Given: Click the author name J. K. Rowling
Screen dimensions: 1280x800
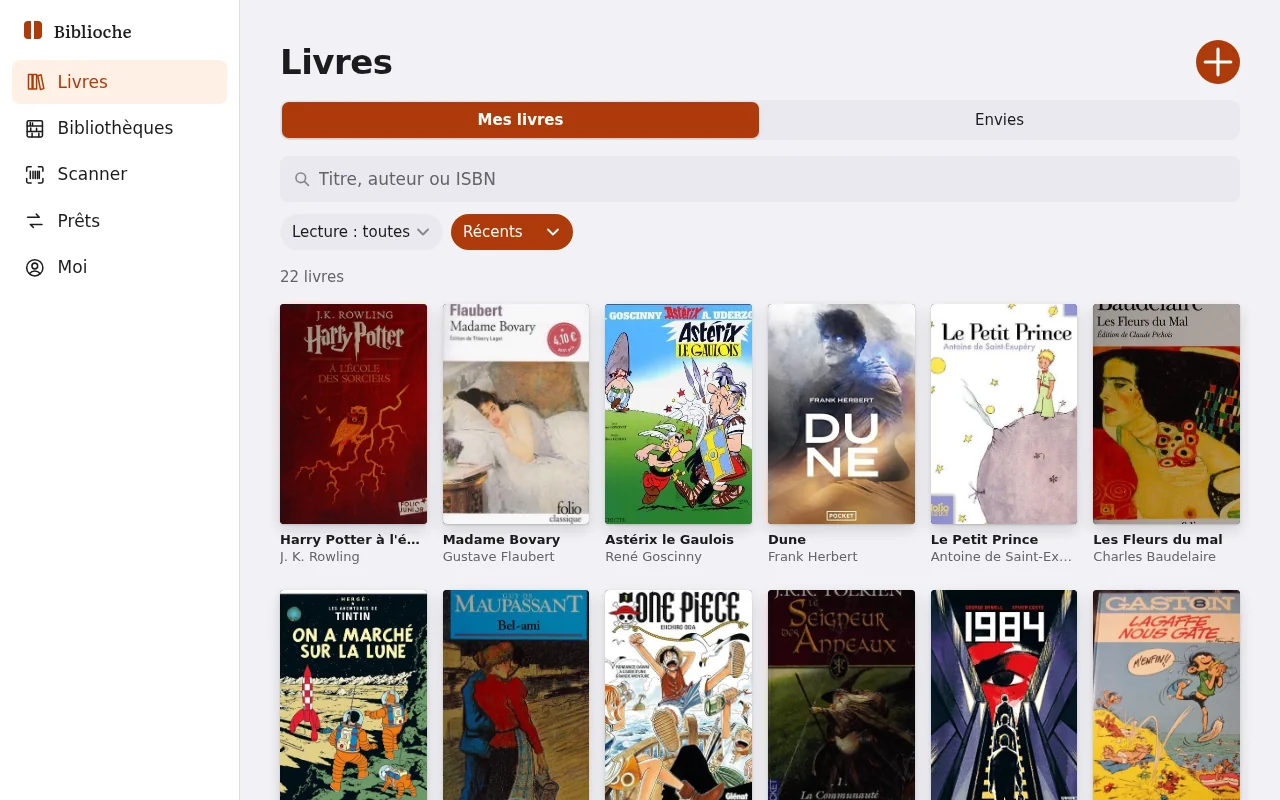Looking at the screenshot, I should [320, 557].
